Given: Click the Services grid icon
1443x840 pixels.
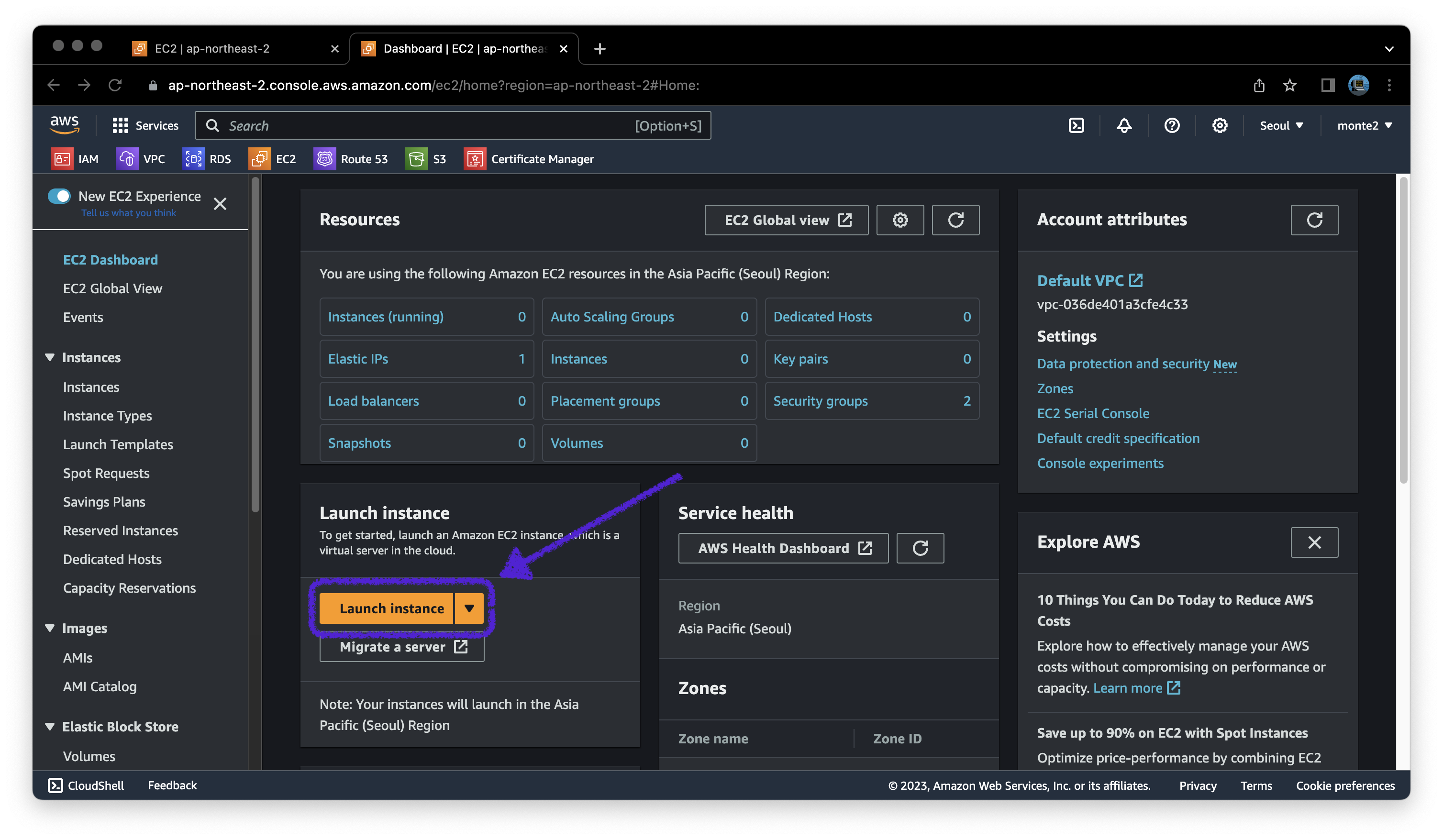Looking at the screenshot, I should point(120,125).
